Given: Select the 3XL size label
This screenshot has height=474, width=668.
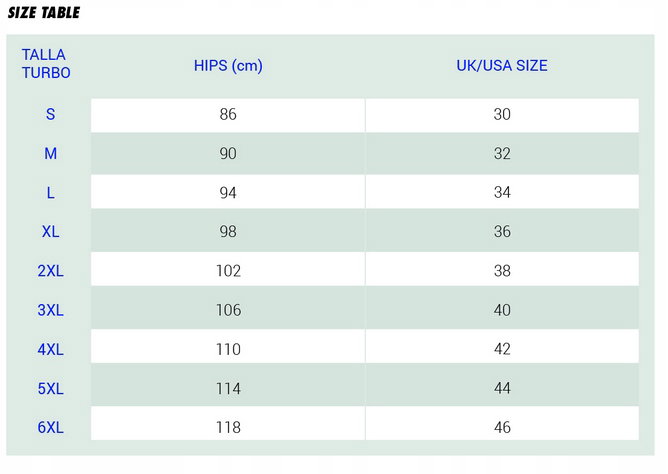Looking at the screenshot, I should [50, 310].
